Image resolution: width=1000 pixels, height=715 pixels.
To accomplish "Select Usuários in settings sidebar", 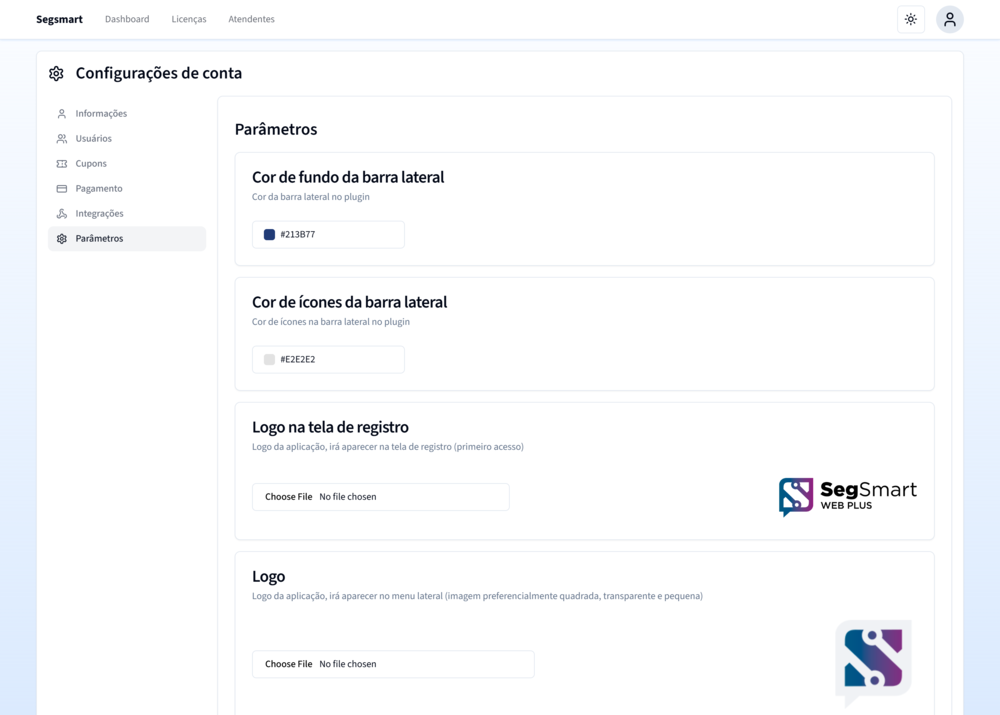I will (127, 138).
